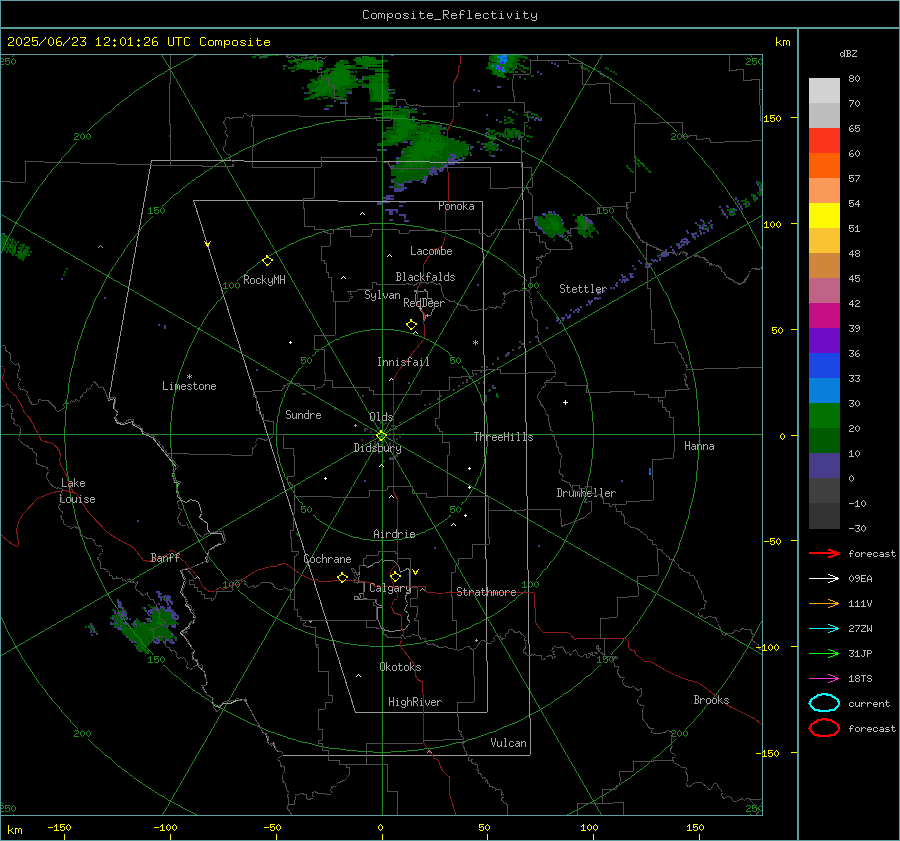Click the Ponoka town label
This screenshot has height=841, width=900.
(x=456, y=206)
